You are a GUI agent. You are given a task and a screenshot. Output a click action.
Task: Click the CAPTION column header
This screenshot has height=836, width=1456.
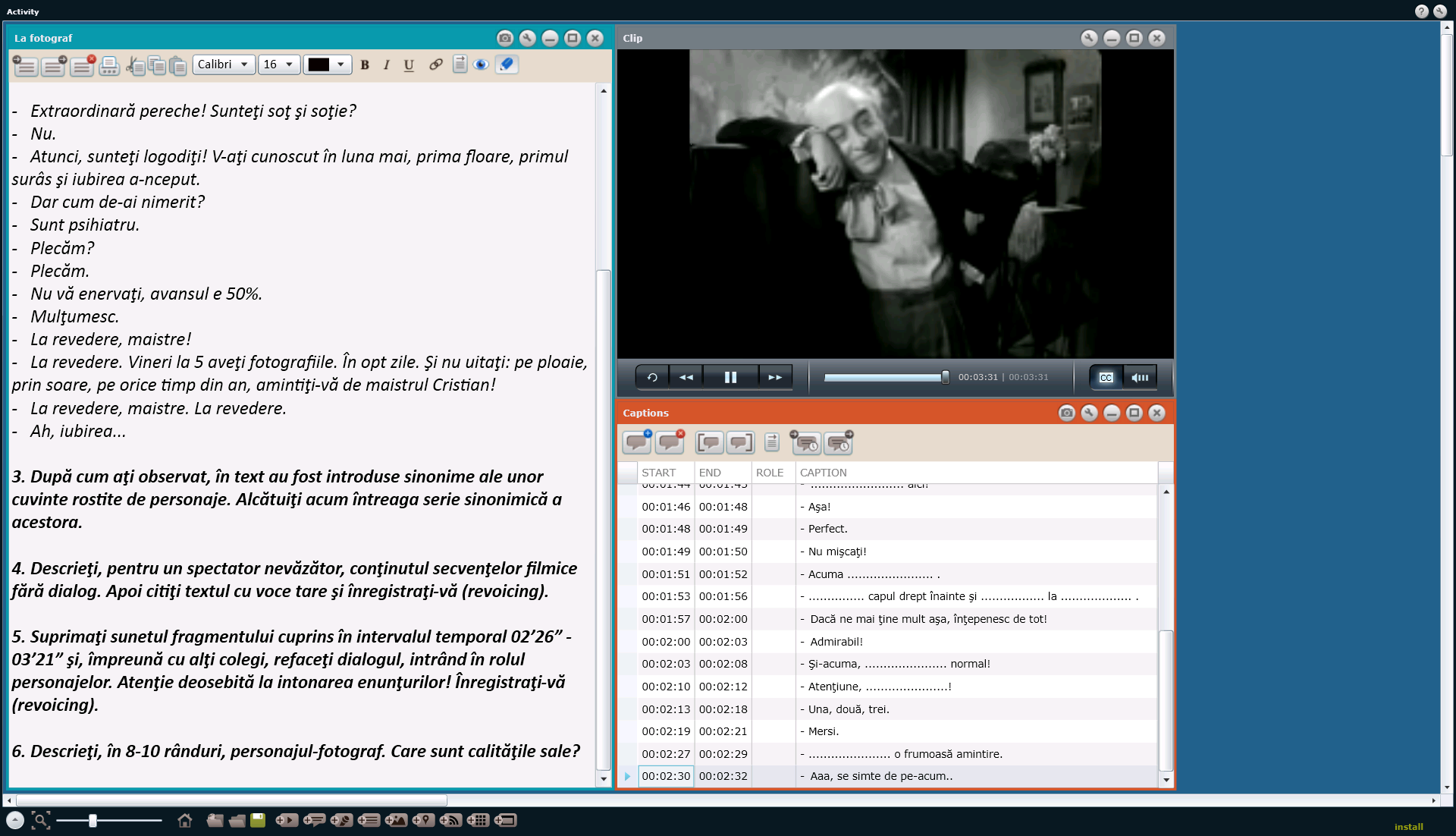pos(823,473)
